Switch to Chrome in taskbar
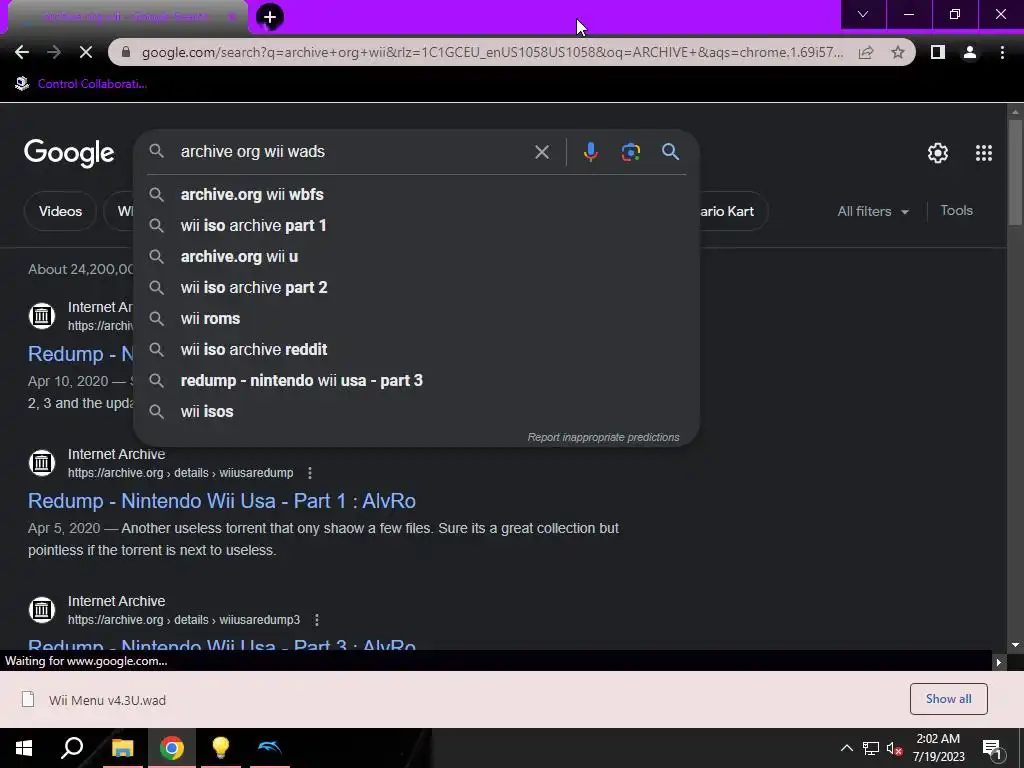 pyautogui.click(x=172, y=748)
